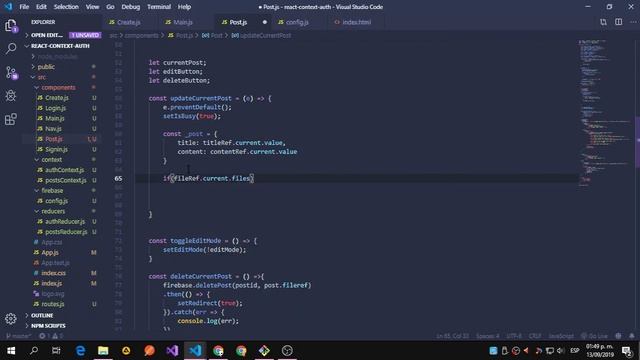Click JavaScript language mode in status bar
The width and height of the screenshot is (640, 360).
coord(561,336)
